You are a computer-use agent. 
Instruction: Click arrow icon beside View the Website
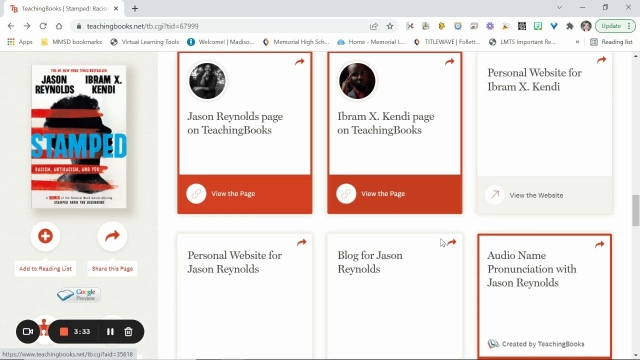coord(495,195)
